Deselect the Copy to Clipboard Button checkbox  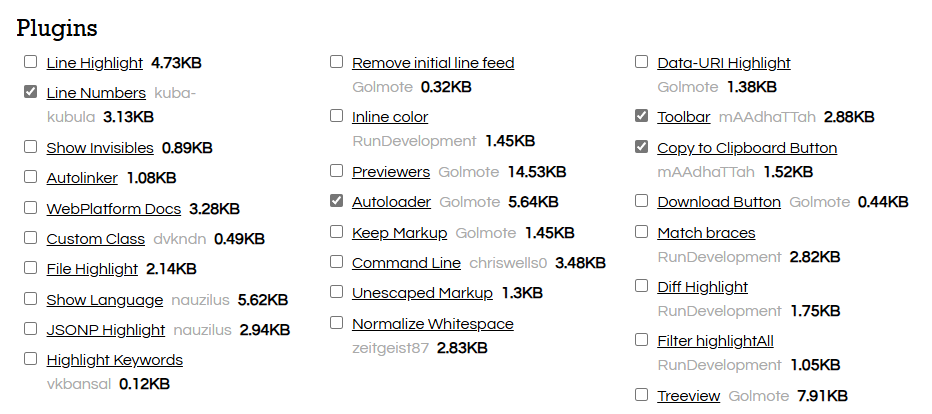[641, 147]
